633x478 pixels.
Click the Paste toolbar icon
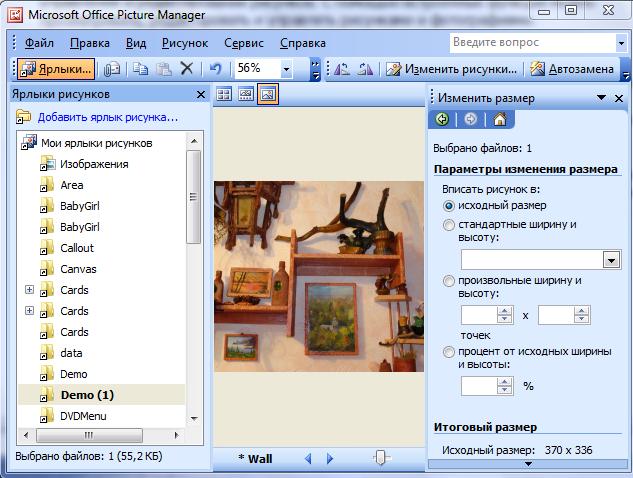(x=163, y=69)
